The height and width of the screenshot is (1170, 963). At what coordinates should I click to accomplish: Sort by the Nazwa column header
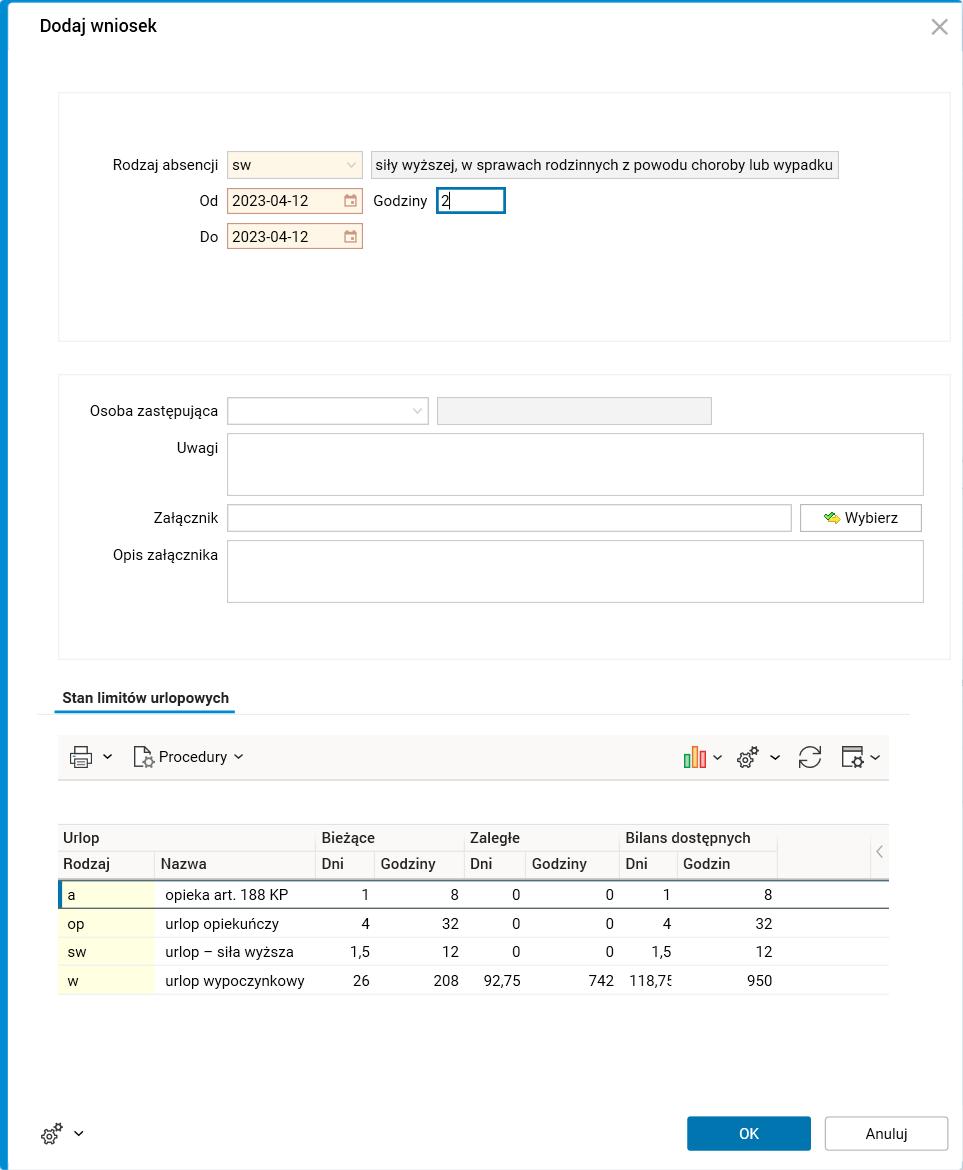tap(235, 864)
